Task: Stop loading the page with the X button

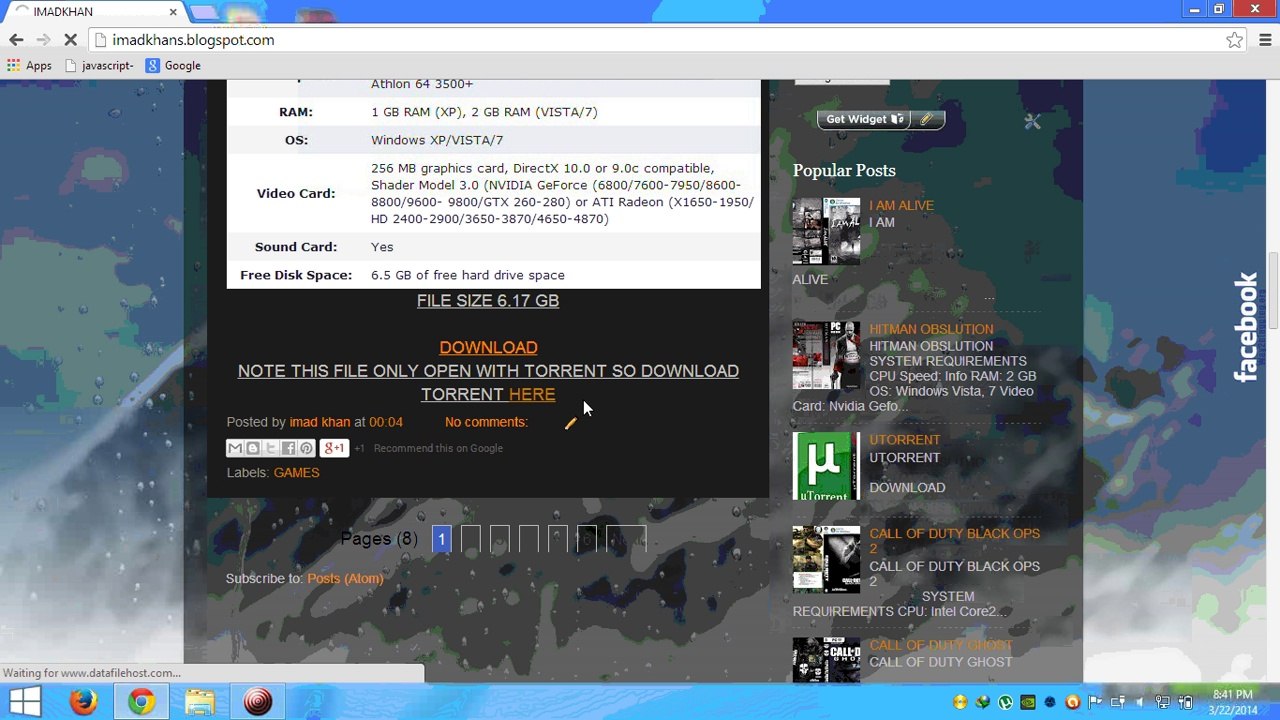Action: 71,40
